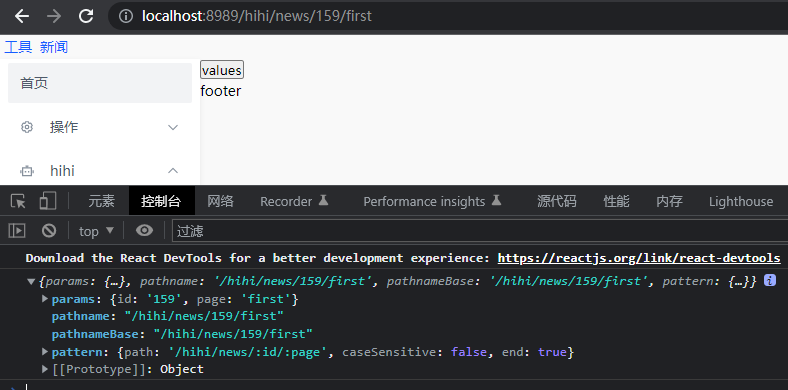Viewport: 788px width, 390px height.
Task: Show the console sidebar icon
Action: click(x=17, y=231)
